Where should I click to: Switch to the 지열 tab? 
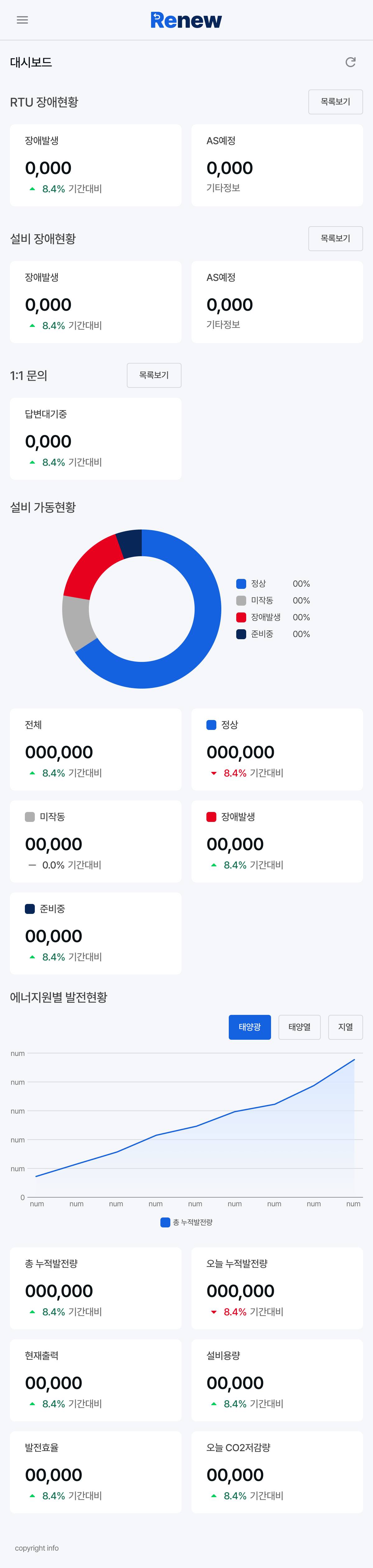(x=346, y=1027)
